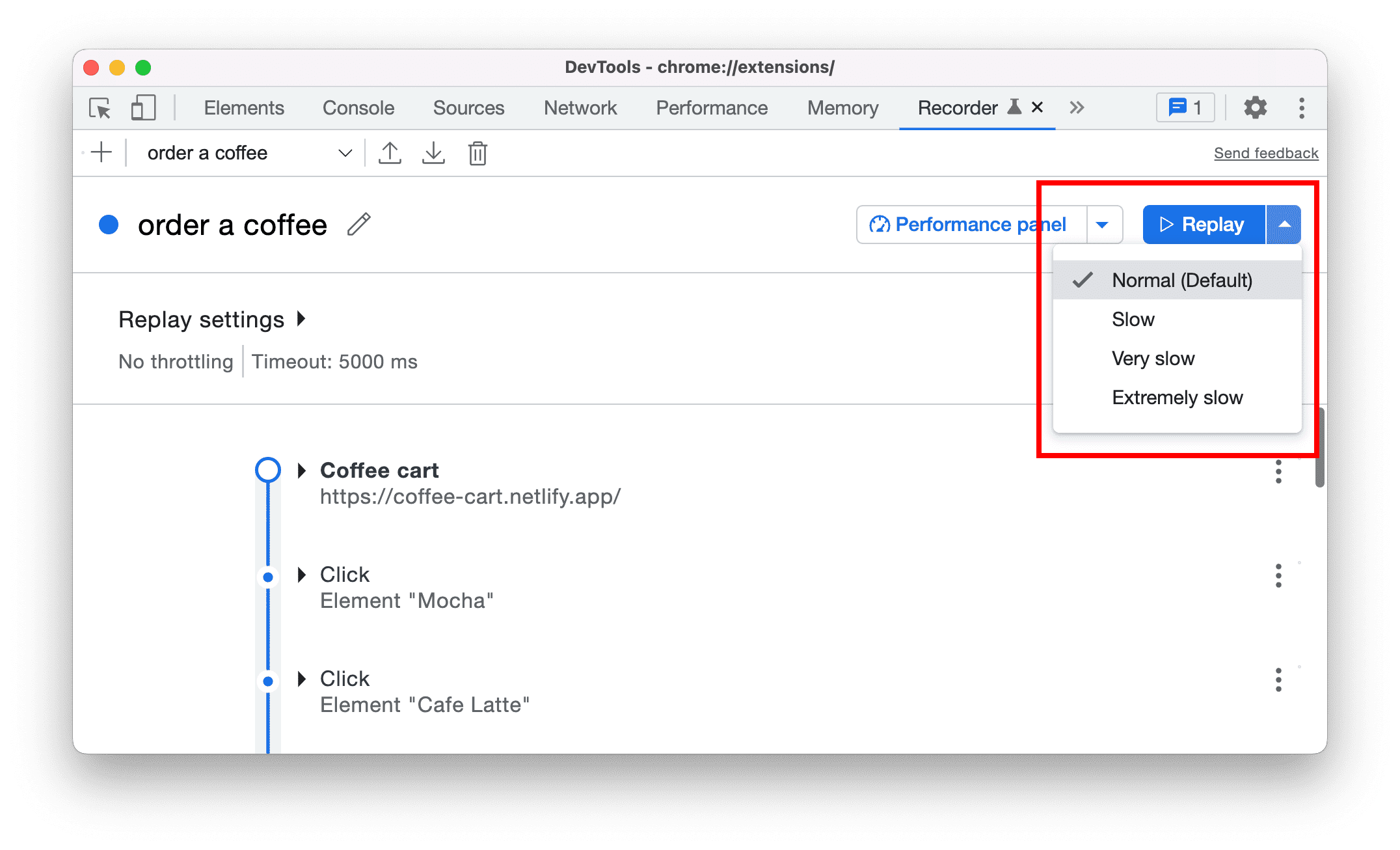Select Slow replay speed option
The image size is (1400, 850).
tap(1134, 320)
